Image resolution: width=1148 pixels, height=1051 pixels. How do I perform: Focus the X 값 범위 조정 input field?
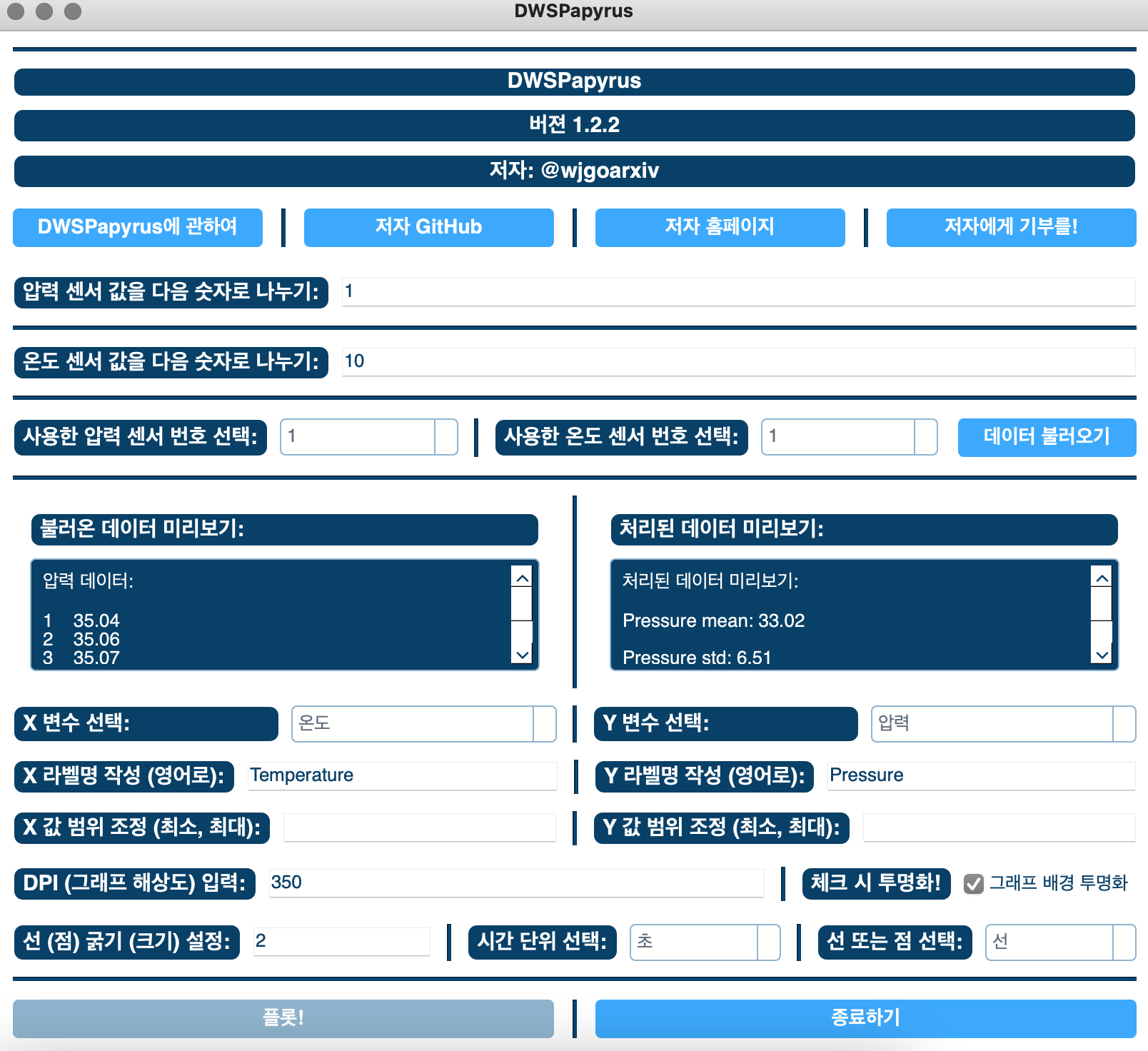(420, 828)
